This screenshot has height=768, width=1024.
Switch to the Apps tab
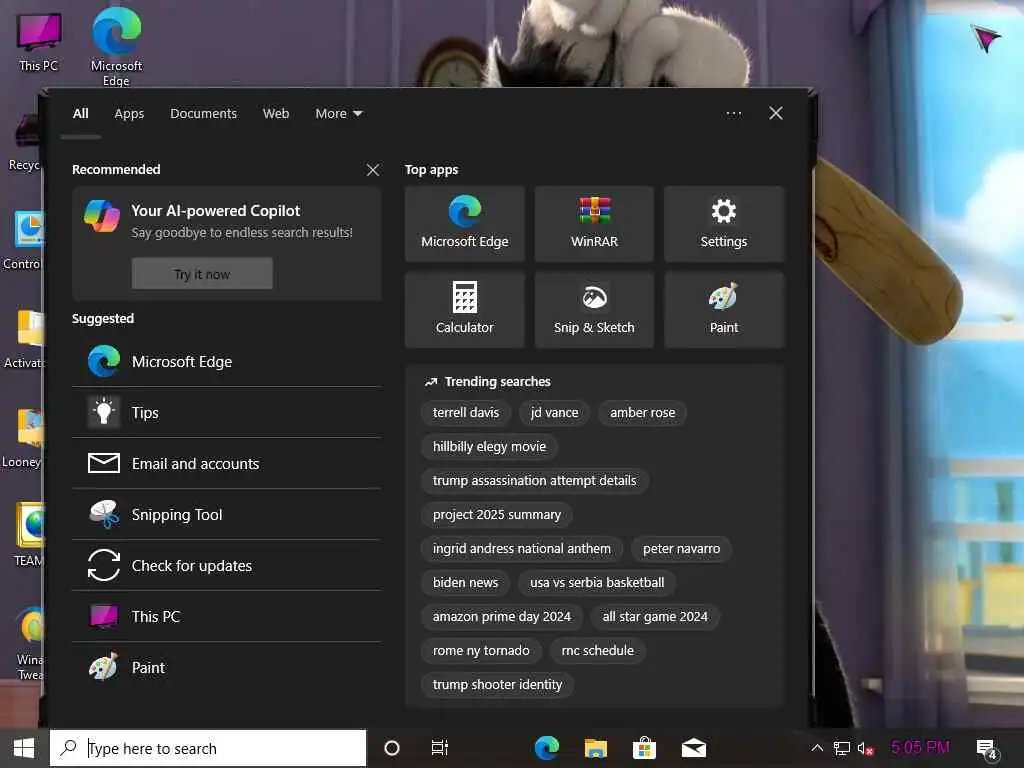(x=129, y=114)
